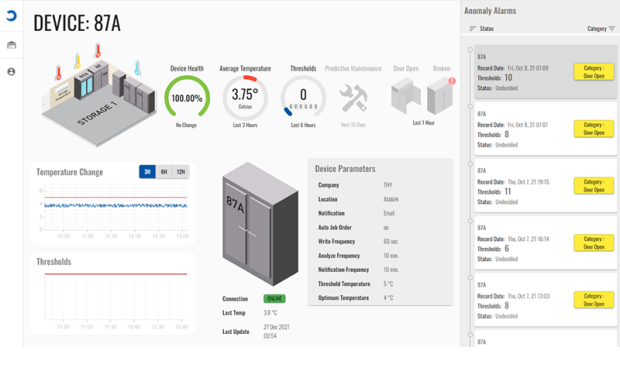Click the Door Open badge on 19:15 alarm
Screen dimensions: 620x372
pos(594,186)
